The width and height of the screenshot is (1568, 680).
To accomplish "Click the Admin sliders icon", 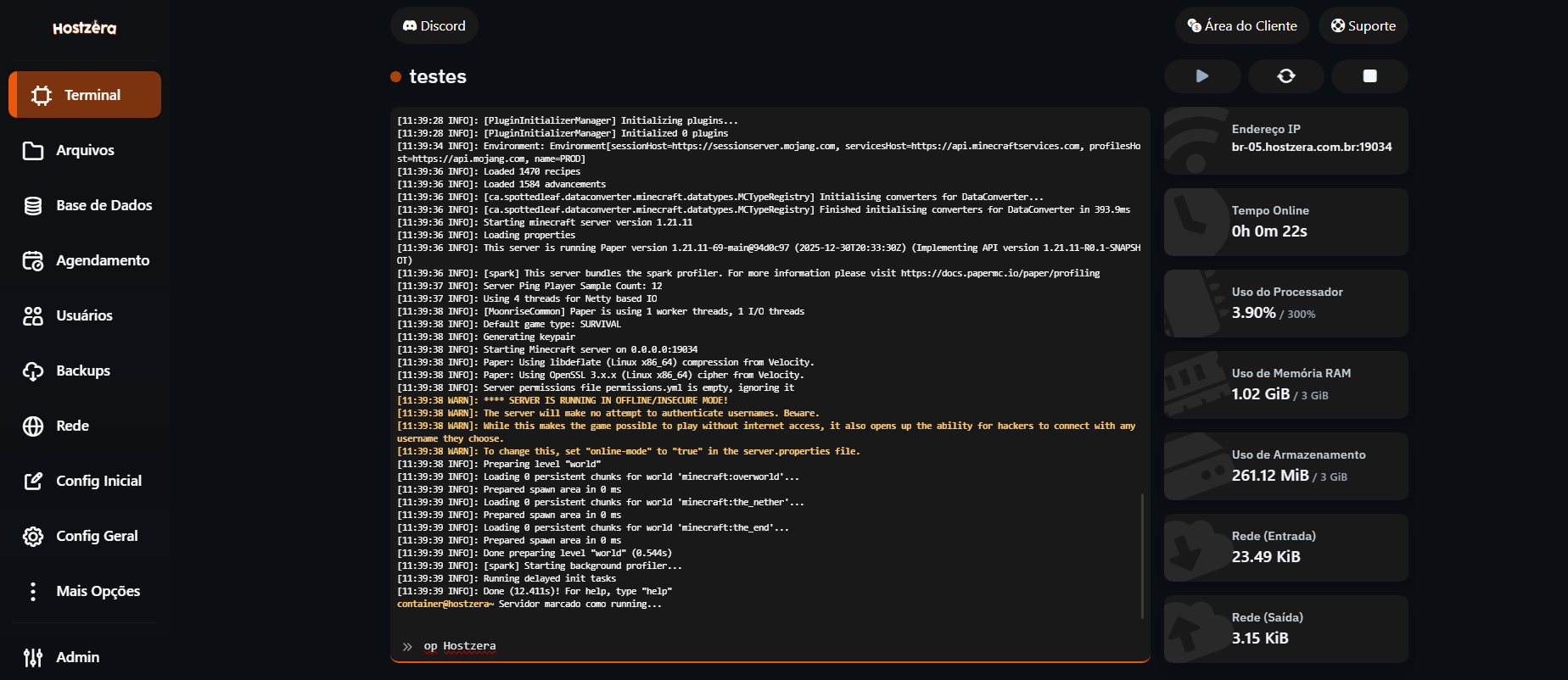I will (x=33, y=657).
